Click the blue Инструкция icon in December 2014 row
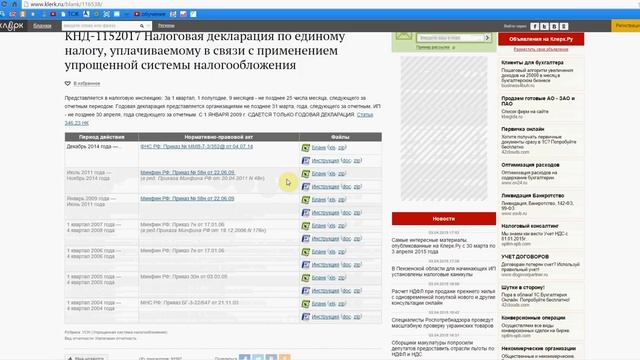The height and width of the screenshot is (360, 640). click(x=306, y=161)
